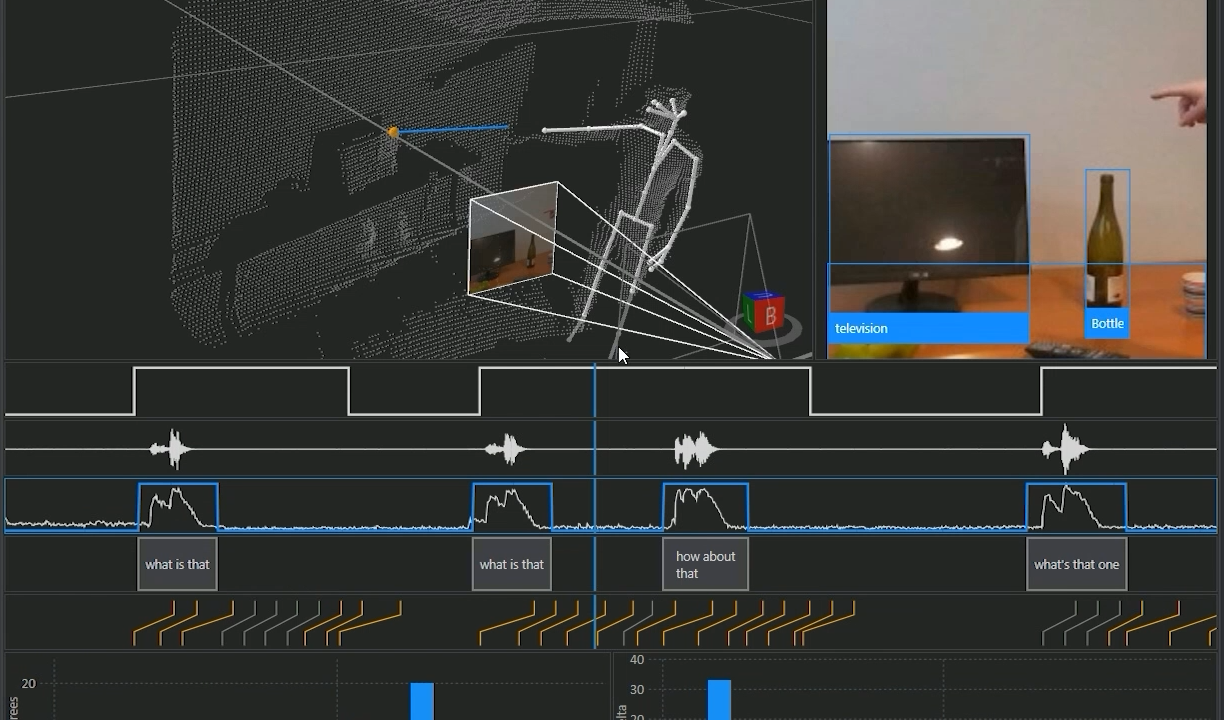
Task: Click the blue bar in the degrees chart
Action: pyautogui.click(x=421, y=700)
